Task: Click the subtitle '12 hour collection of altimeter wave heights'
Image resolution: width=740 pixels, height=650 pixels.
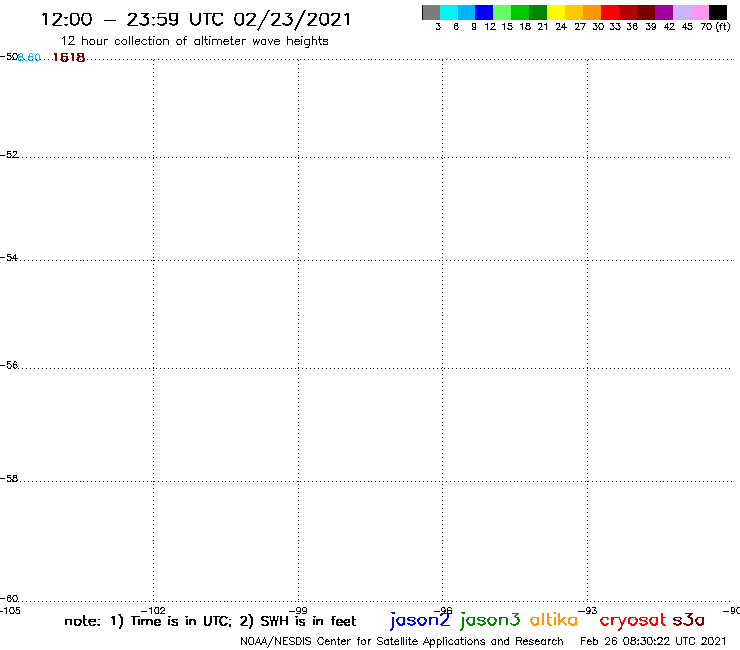Action: coord(194,42)
